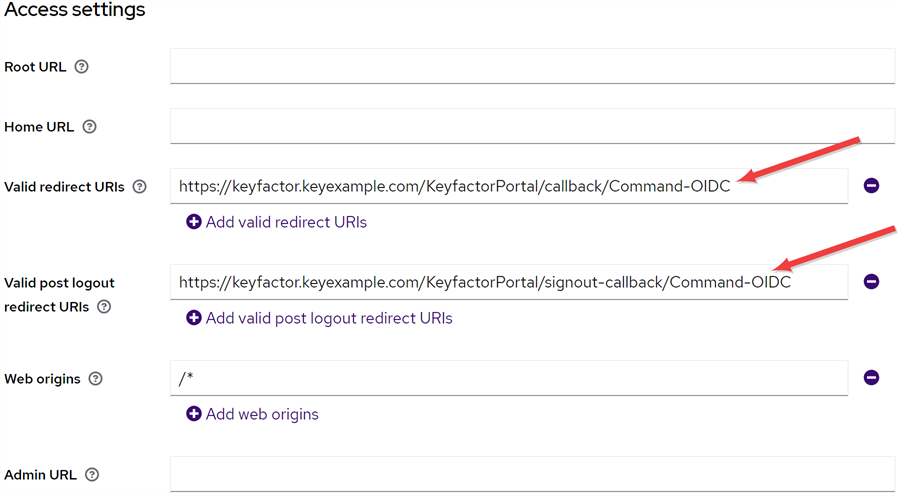Open the Home URL help tooltip icon
This screenshot has width=904, height=496.
coord(90,127)
